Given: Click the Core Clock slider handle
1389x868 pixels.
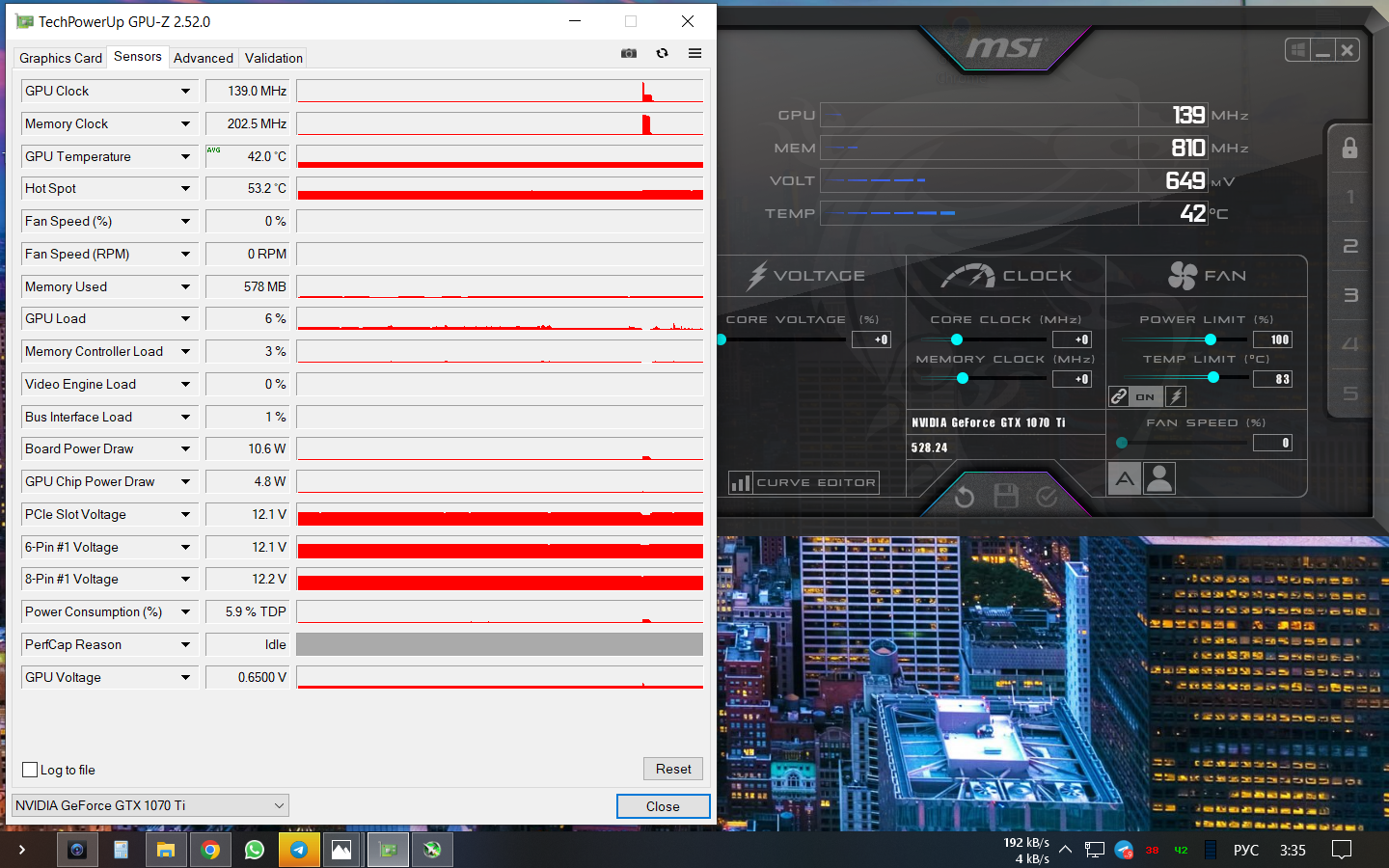Looking at the screenshot, I should pyautogui.click(x=957, y=339).
